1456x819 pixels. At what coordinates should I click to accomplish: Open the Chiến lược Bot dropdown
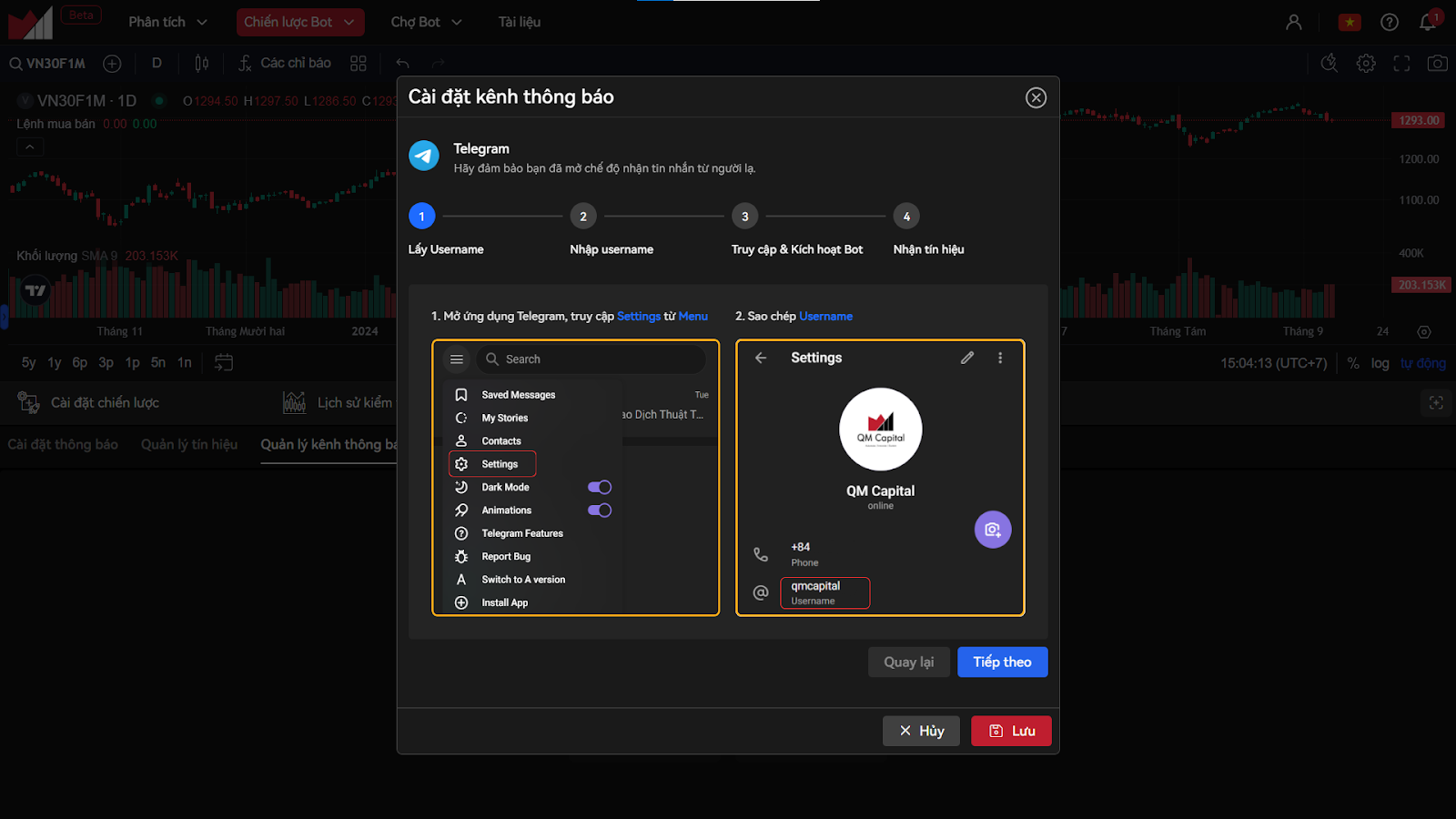point(300,22)
